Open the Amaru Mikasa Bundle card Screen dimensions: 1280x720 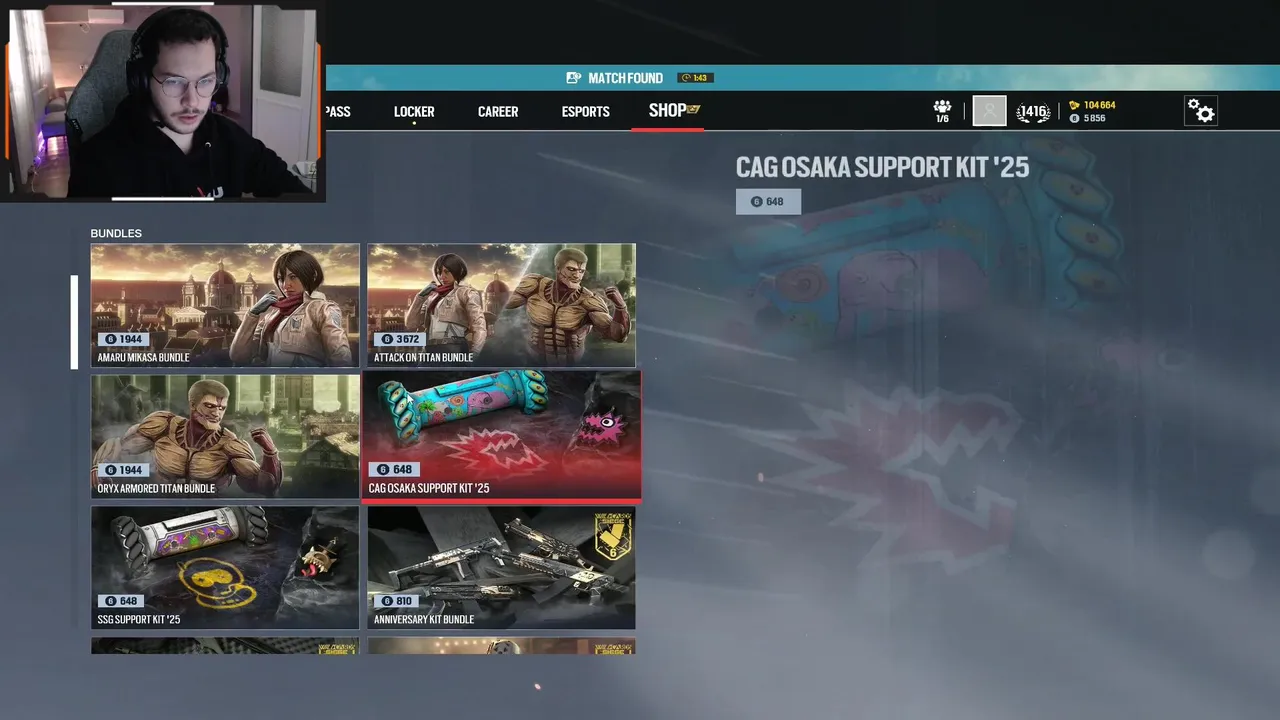point(225,305)
